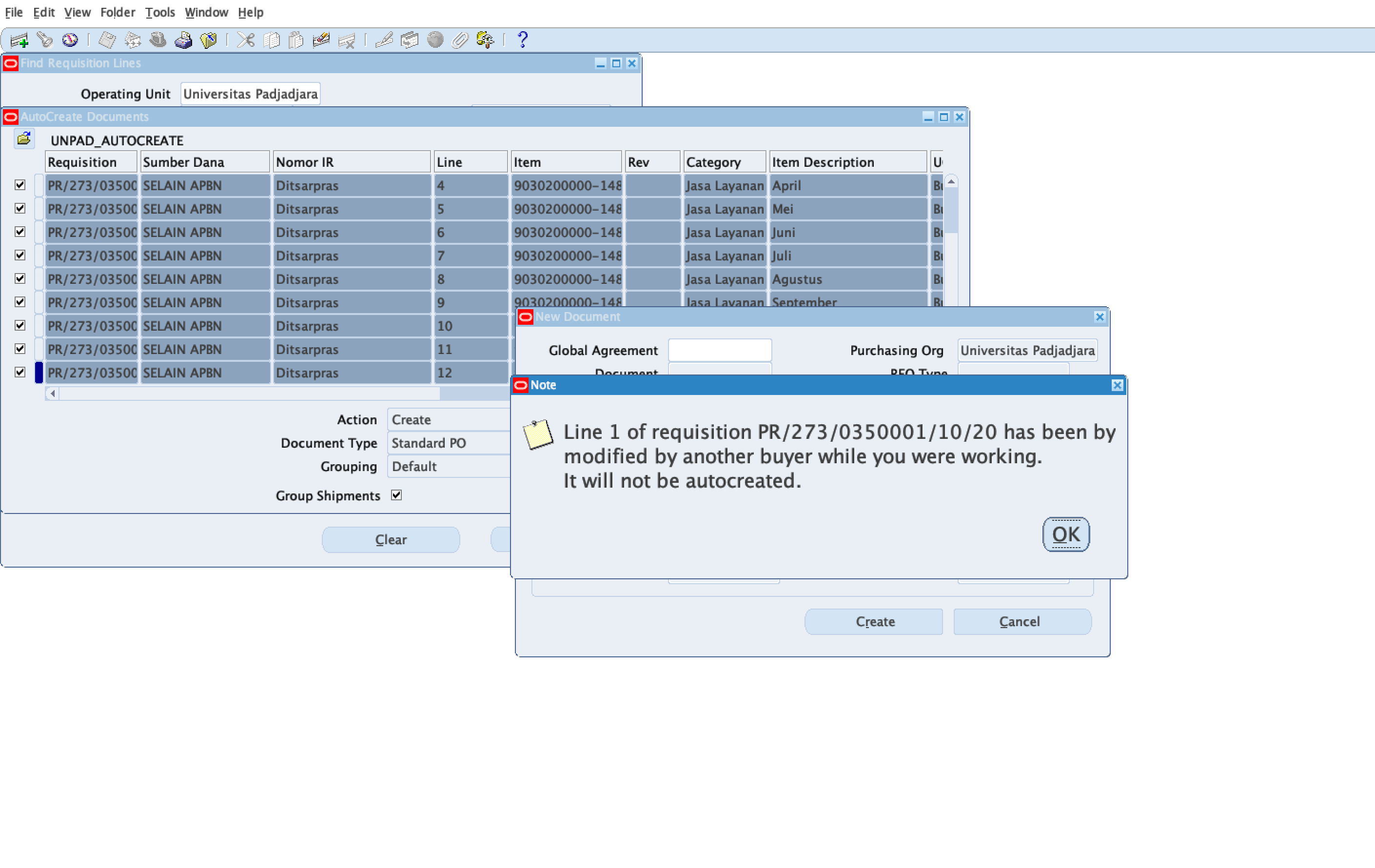Click the Copy toolbar icon
1375x868 pixels.
271,40
